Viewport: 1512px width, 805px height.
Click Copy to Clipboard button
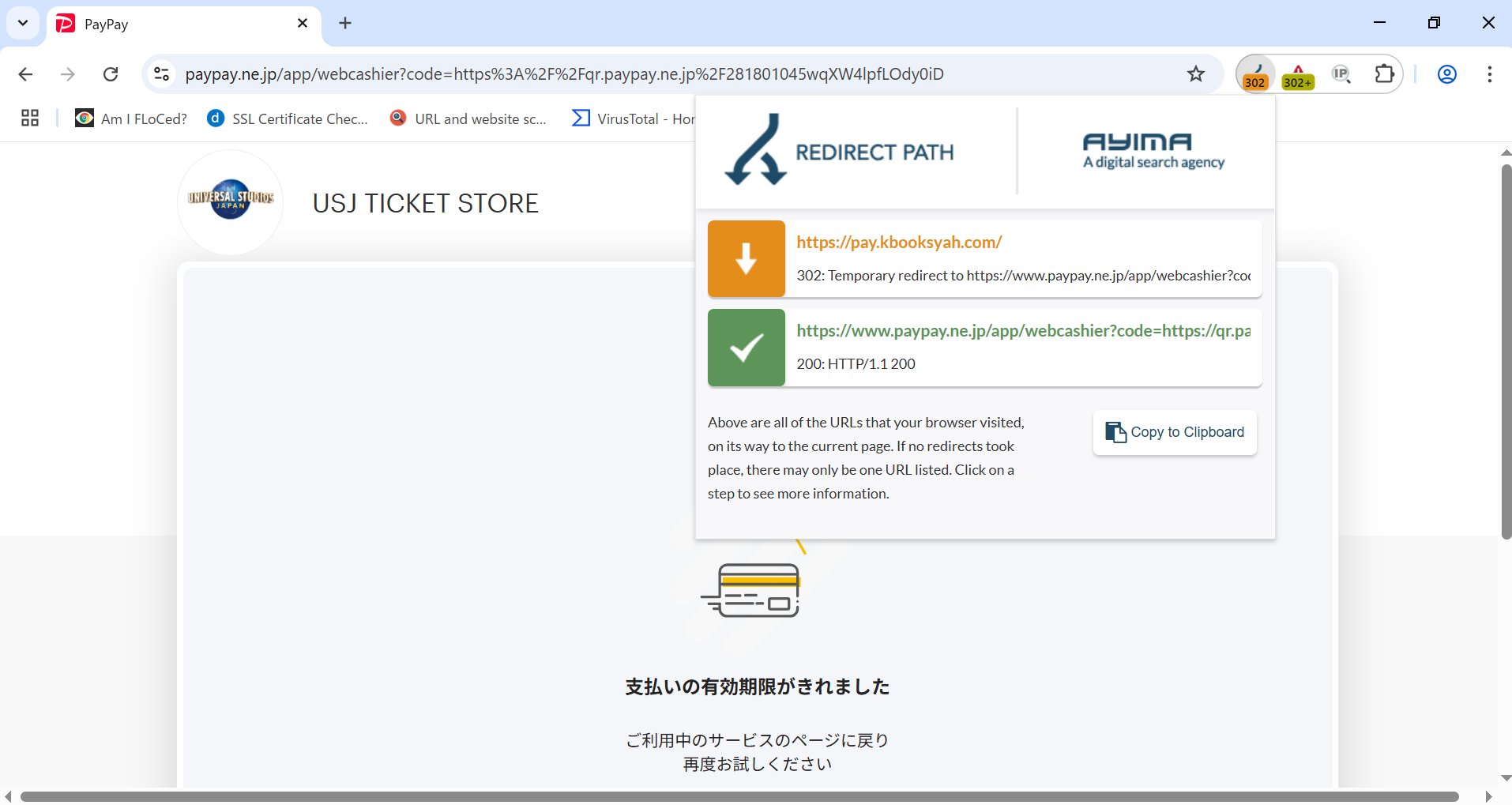pos(1175,432)
